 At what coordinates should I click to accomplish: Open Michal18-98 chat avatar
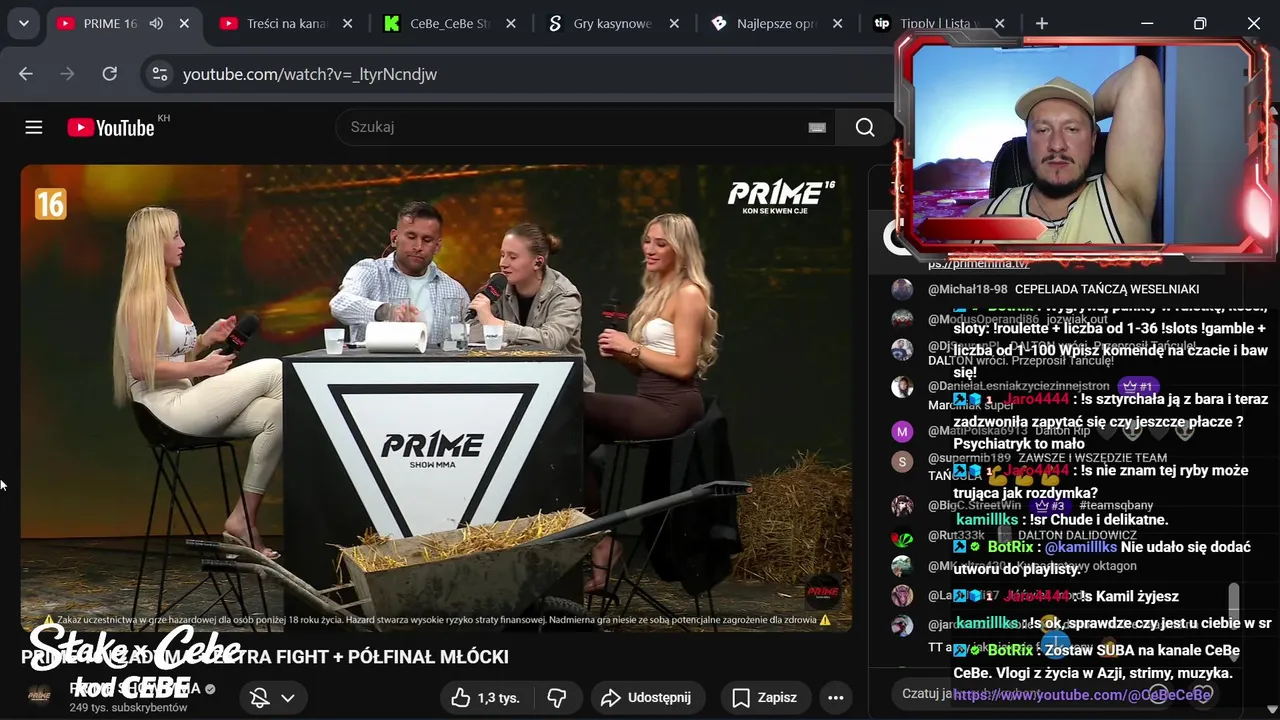pos(902,289)
